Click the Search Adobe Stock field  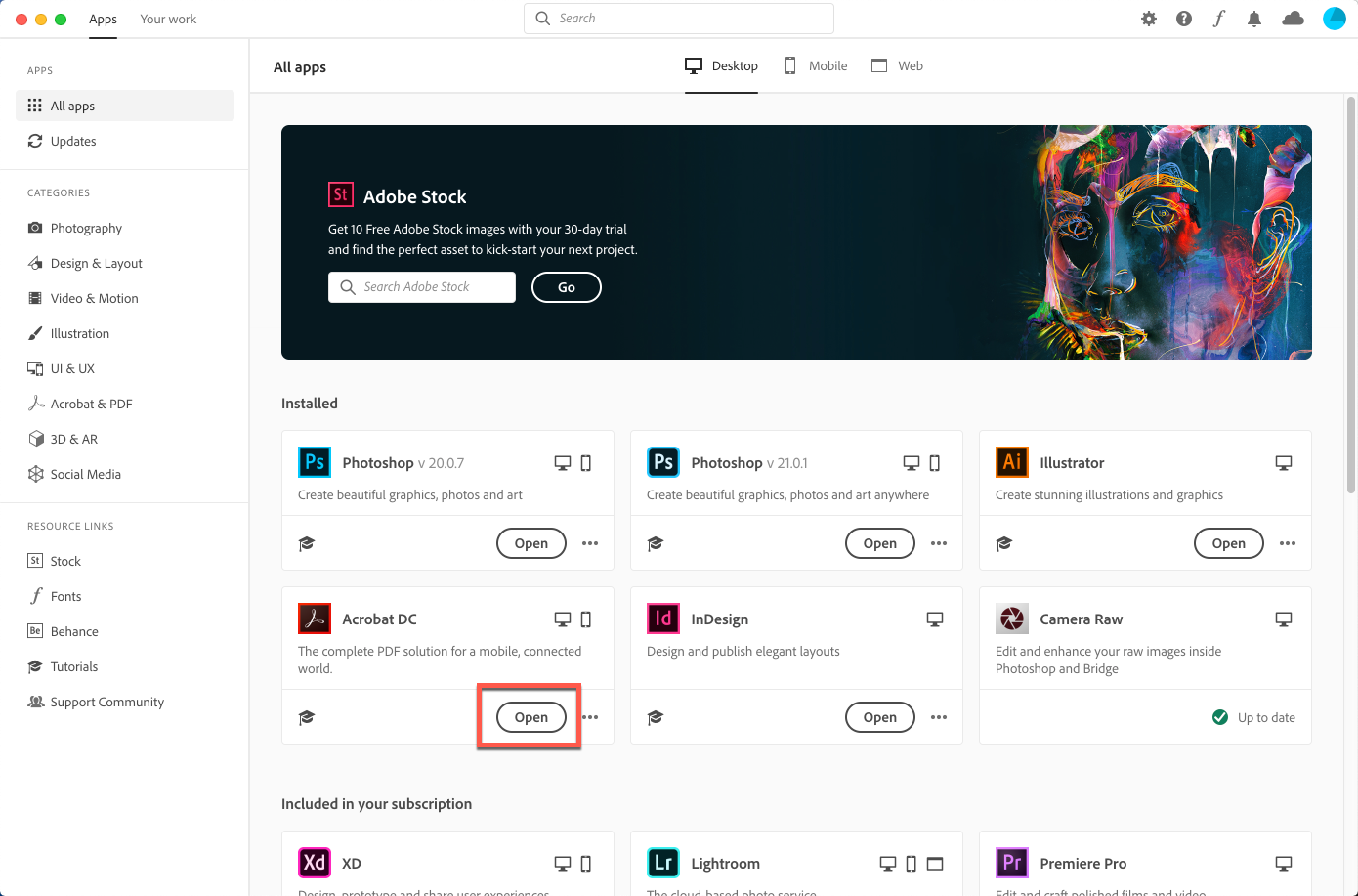(x=422, y=287)
